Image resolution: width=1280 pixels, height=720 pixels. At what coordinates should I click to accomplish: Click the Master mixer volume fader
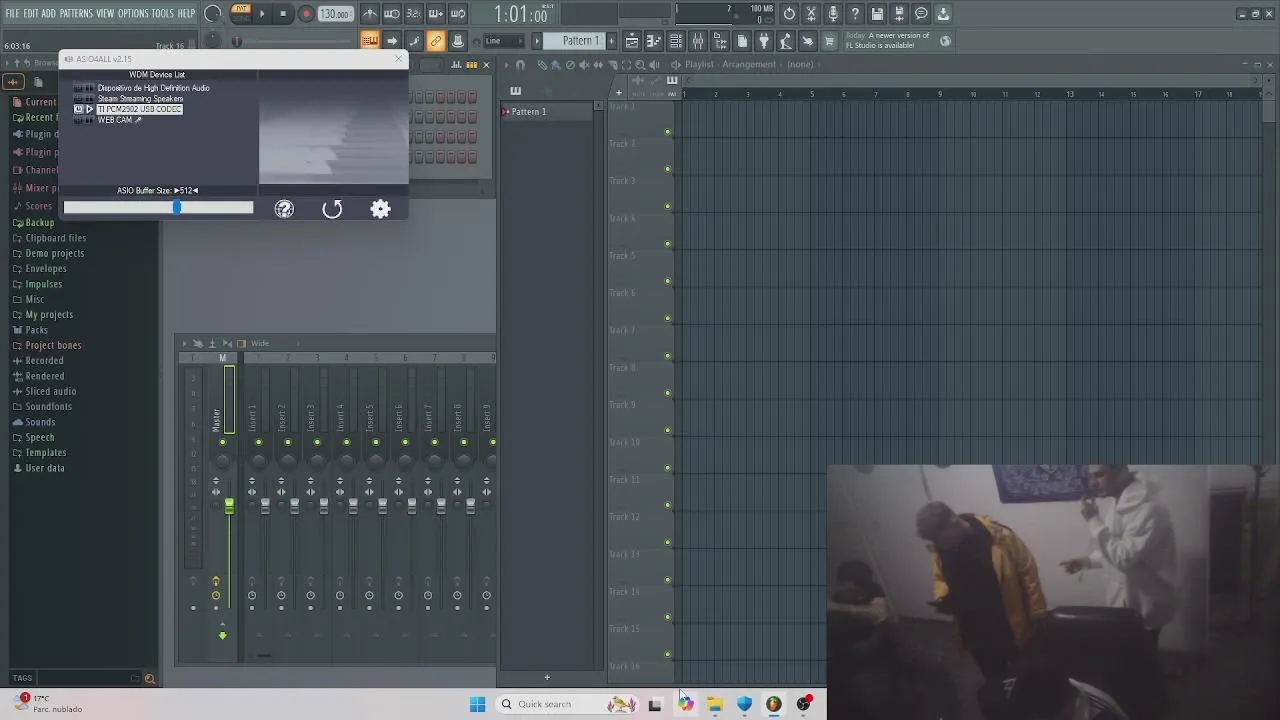[229, 506]
